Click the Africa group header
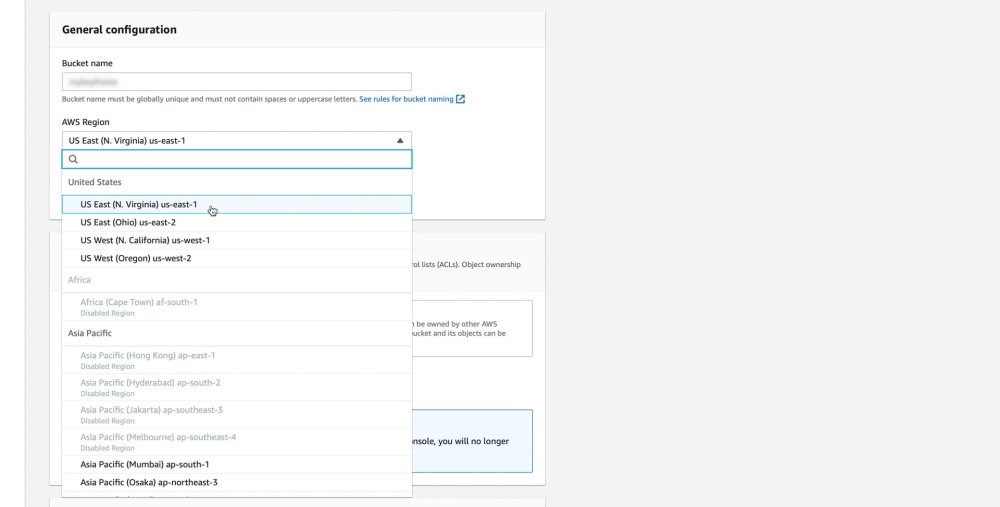Screen dimensions: 1000x507 [x=79, y=279]
